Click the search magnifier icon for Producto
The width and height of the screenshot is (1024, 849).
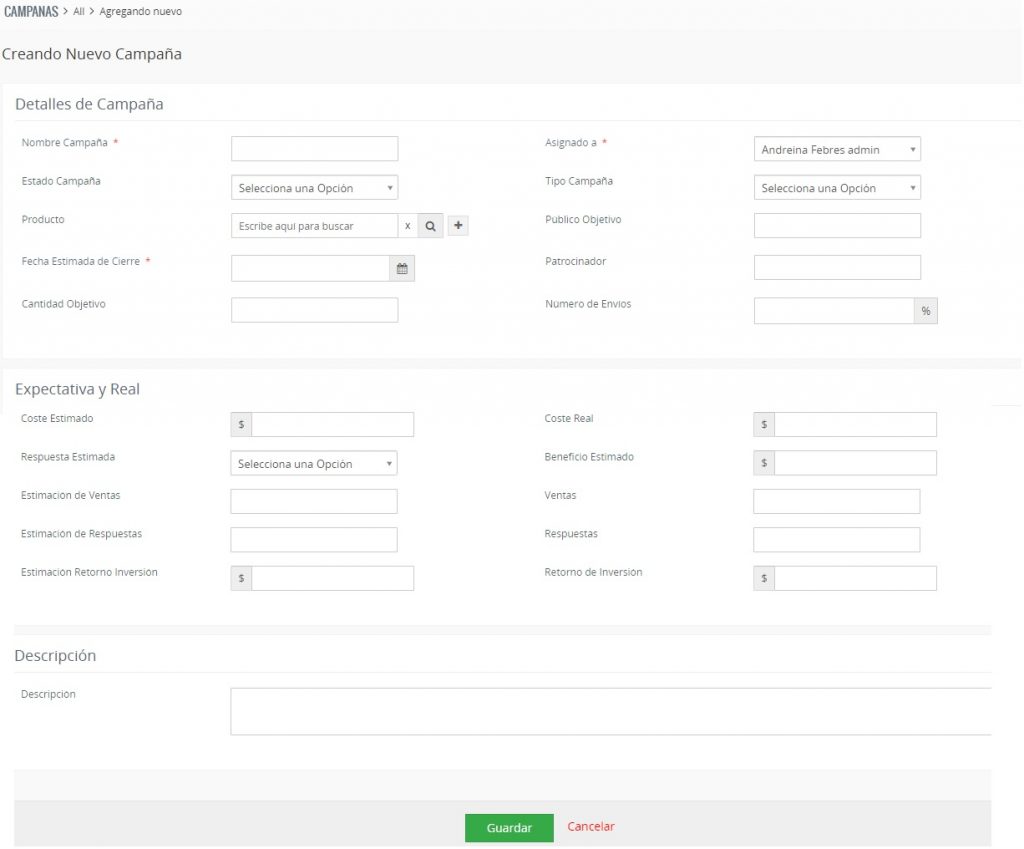430,226
